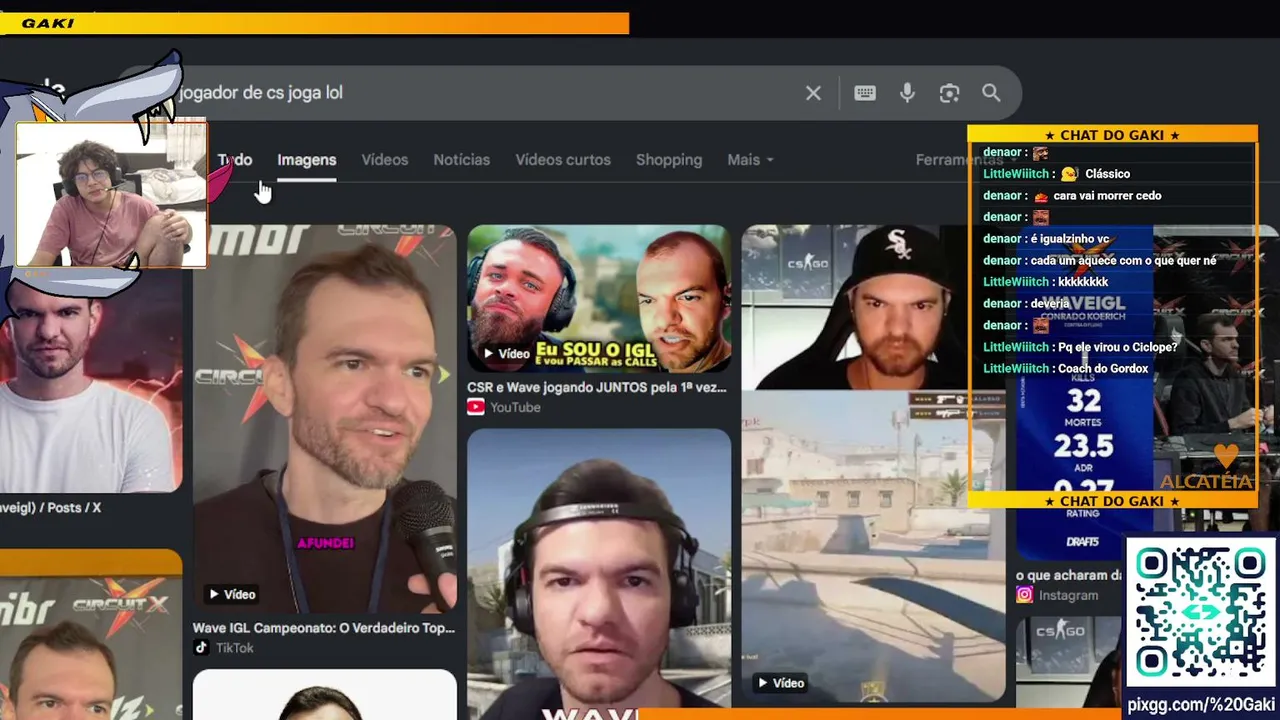The image size is (1280, 720).
Task: Start voice search with the microphone icon
Action: pos(907,93)
